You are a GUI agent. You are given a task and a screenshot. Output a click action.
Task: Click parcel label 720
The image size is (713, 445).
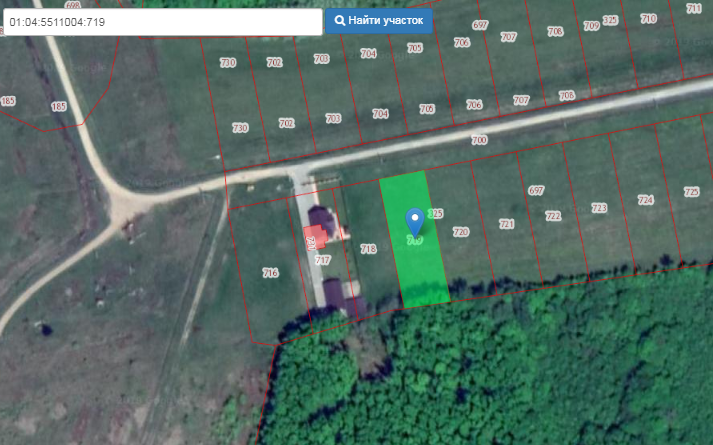tap(461, 232)
